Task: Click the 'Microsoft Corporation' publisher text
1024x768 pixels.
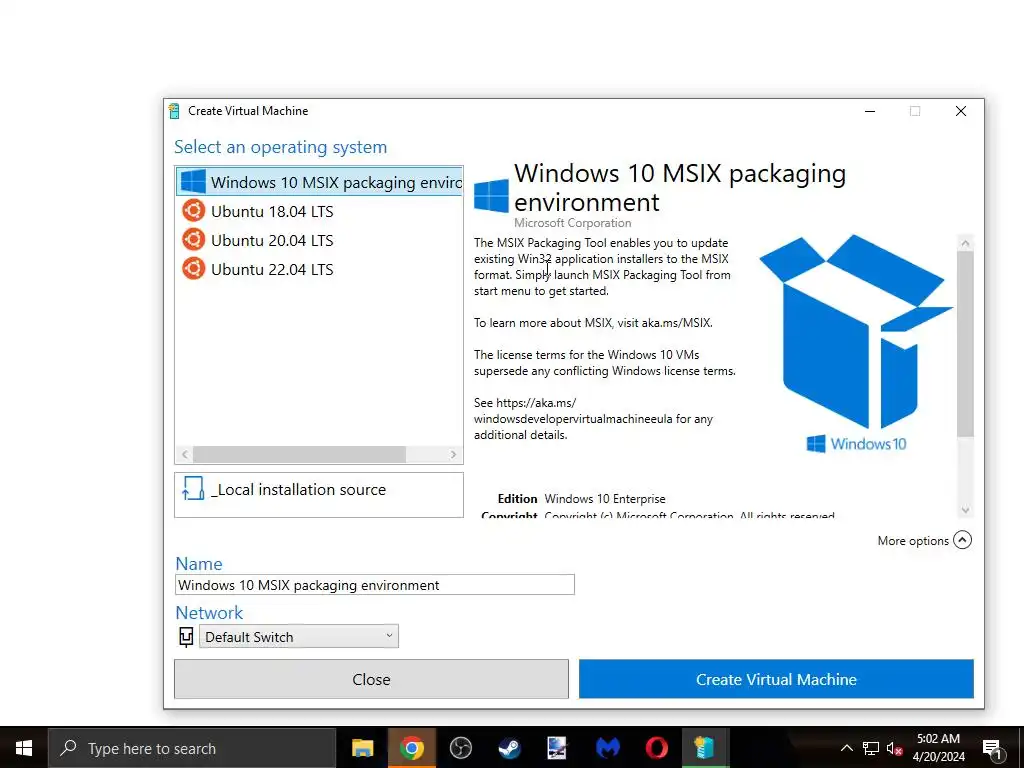Action: (573, 223)
